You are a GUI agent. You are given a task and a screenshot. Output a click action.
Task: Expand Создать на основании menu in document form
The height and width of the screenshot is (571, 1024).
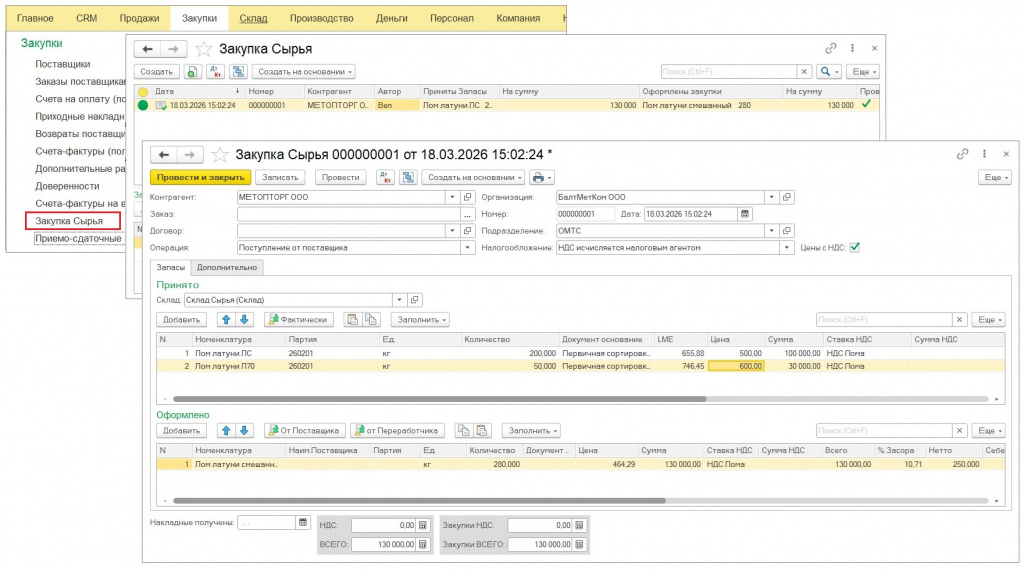[x=473, y=177]
